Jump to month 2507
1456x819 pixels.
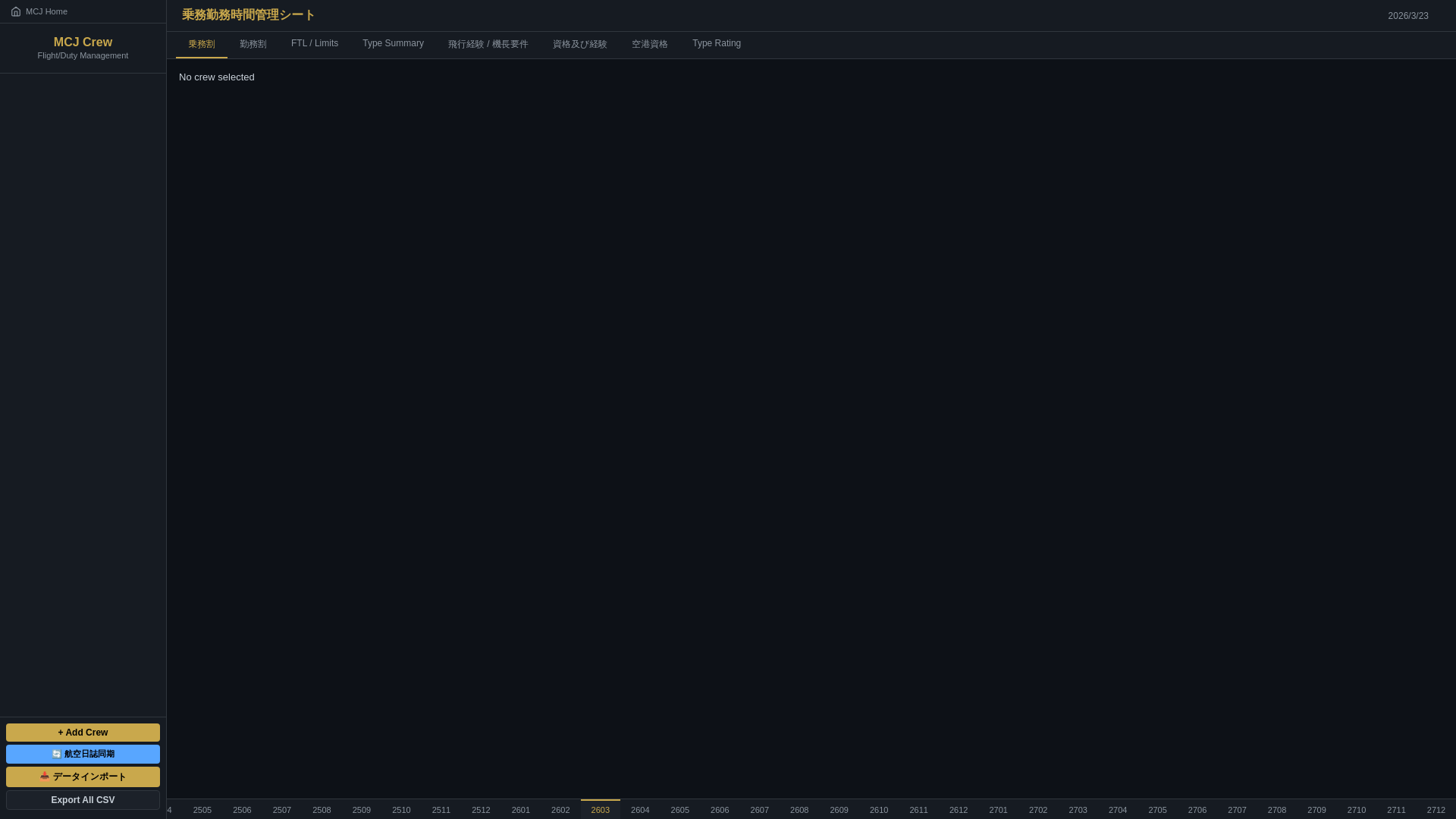click(282, 810)
